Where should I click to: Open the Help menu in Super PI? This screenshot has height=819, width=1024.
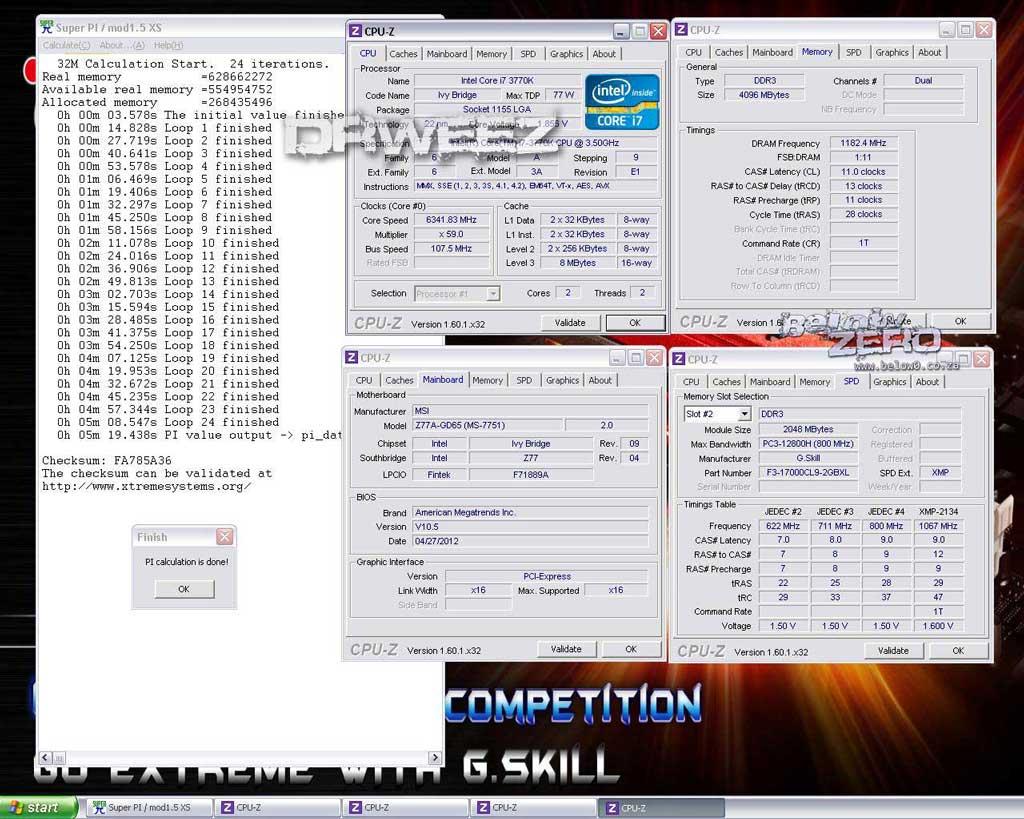tap(168, 45)
